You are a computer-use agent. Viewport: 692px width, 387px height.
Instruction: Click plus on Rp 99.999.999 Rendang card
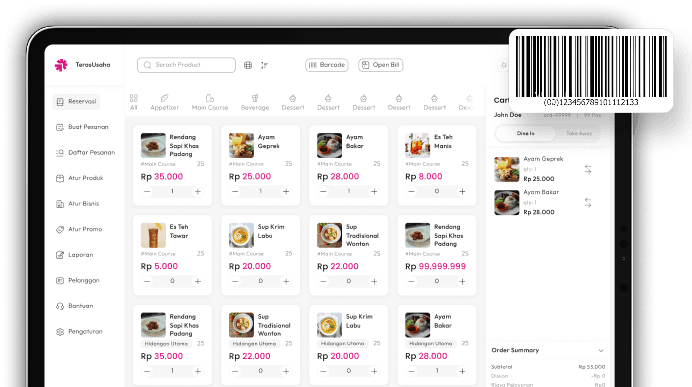pyautogui.click(x=462, y=281)
